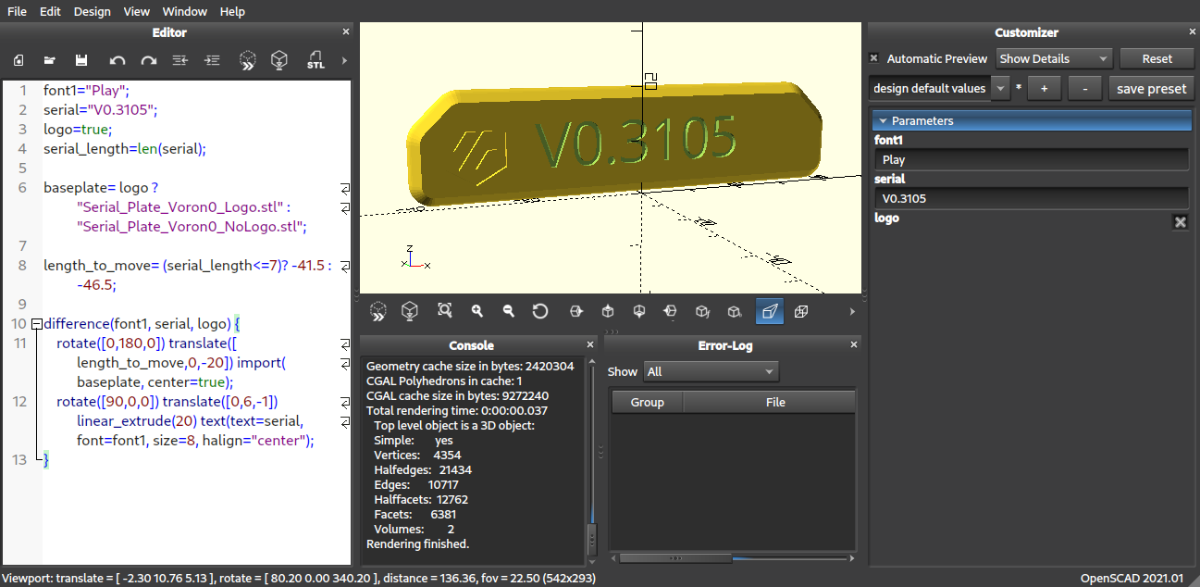1200x587 pixels.
Task: Switch to the Bottom view
Action: pos(639,311)
